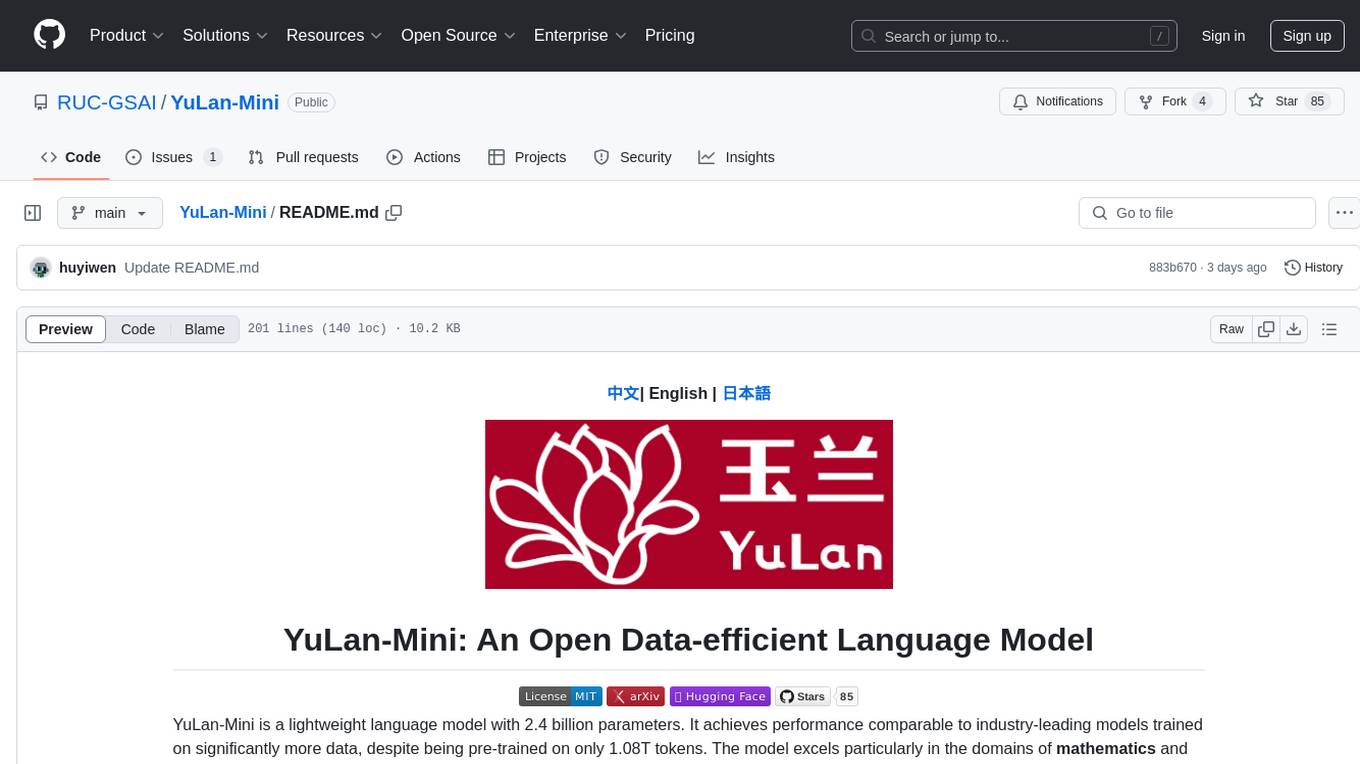Open the more file actions menu
The width and height of the screenshot is (1360, 764).
(1344, 213)
